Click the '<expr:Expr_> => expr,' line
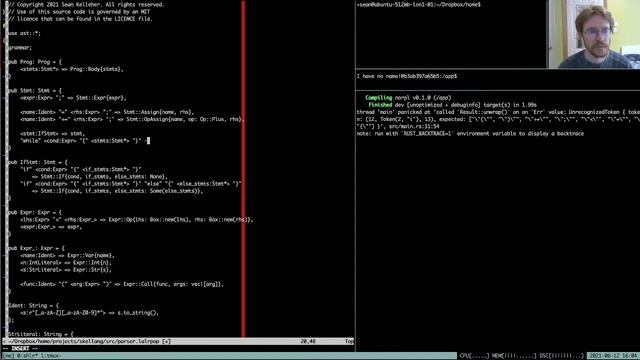Viewport: 640px width, 360px height. pos(51,227)
